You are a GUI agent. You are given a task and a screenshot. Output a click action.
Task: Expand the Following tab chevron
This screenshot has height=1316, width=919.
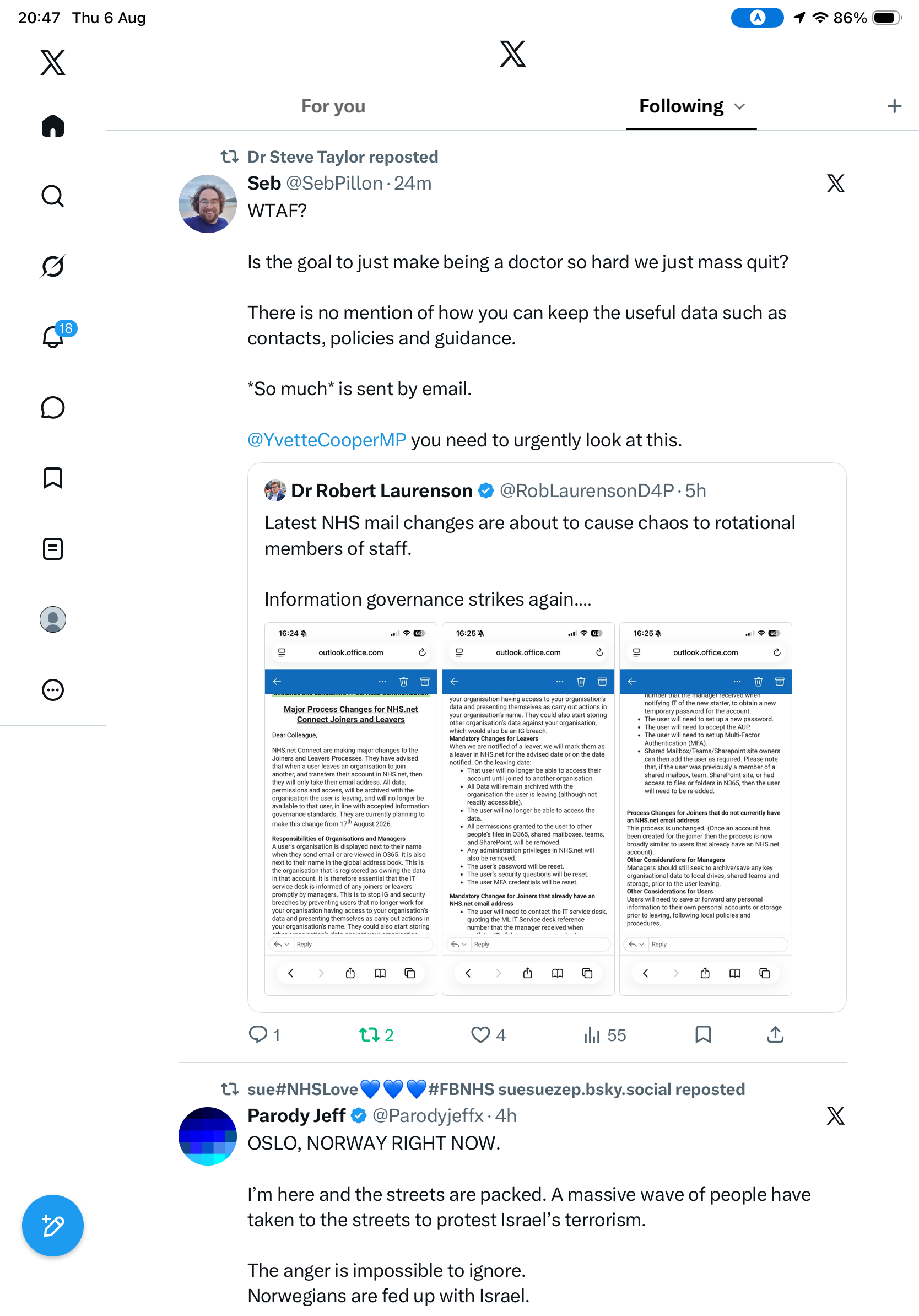740,106
